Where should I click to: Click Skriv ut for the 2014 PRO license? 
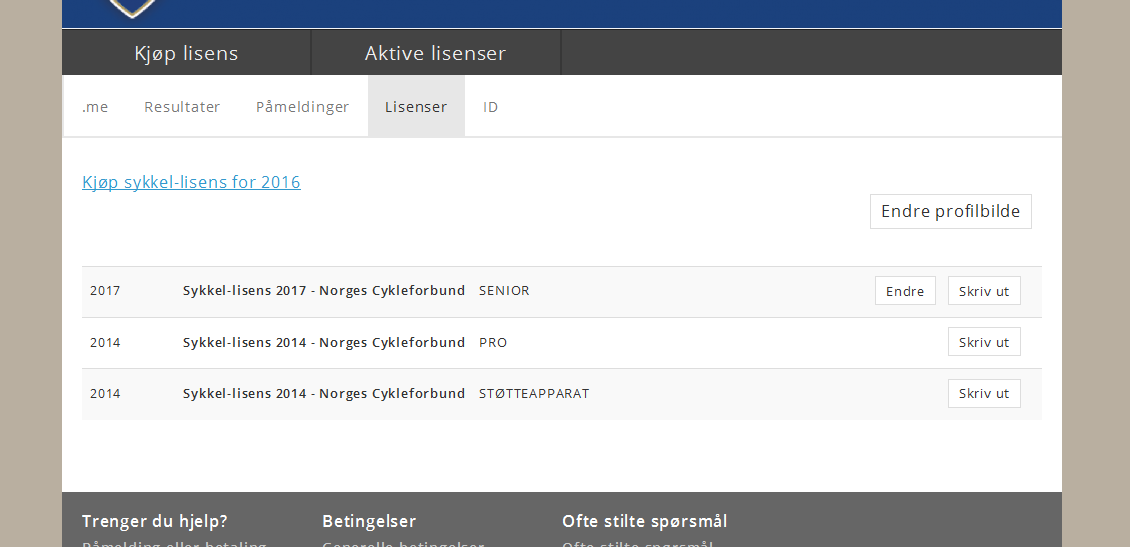[x=984, y=342]
